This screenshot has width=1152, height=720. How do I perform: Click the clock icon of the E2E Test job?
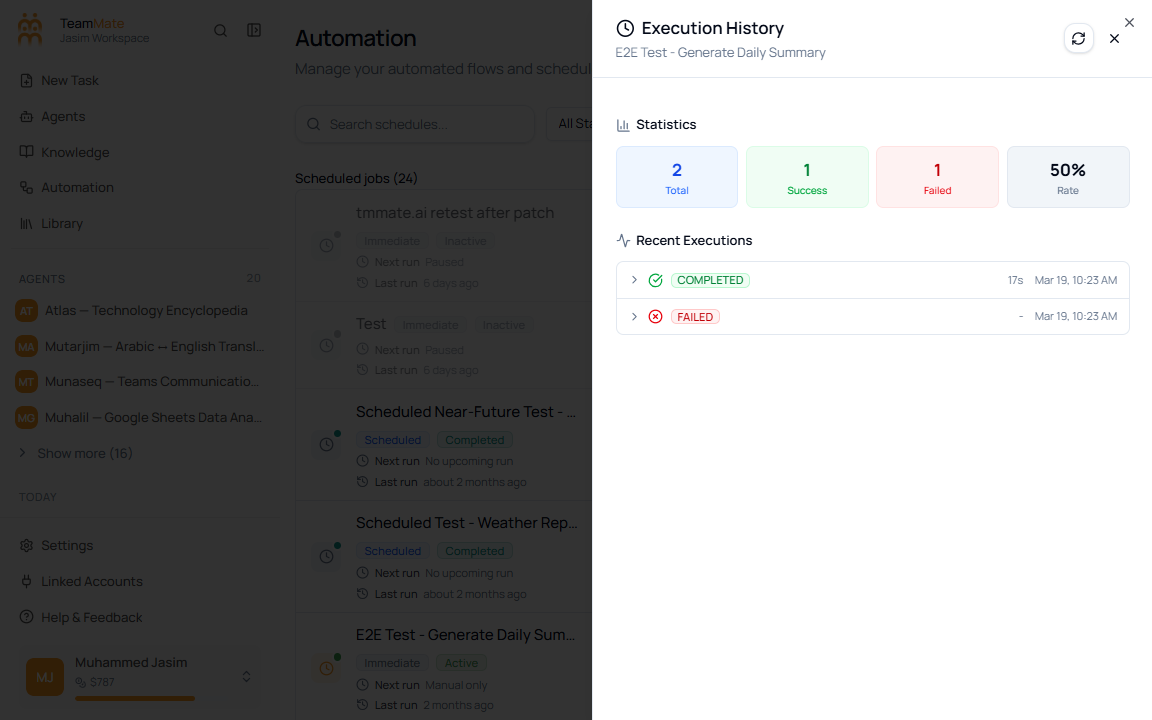coord(326,669)
